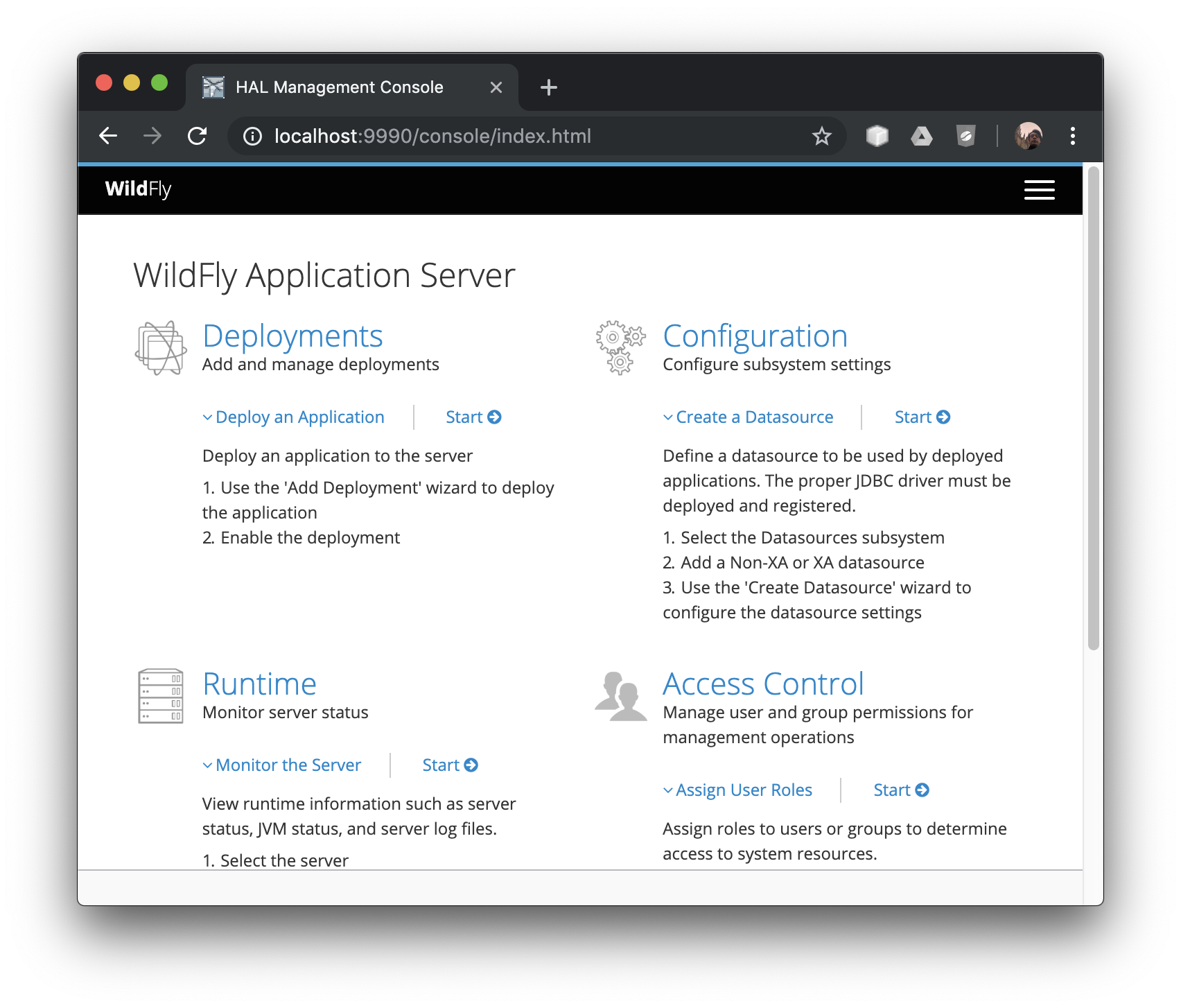Open the WildFly hamburger menu

point(1039,189)
